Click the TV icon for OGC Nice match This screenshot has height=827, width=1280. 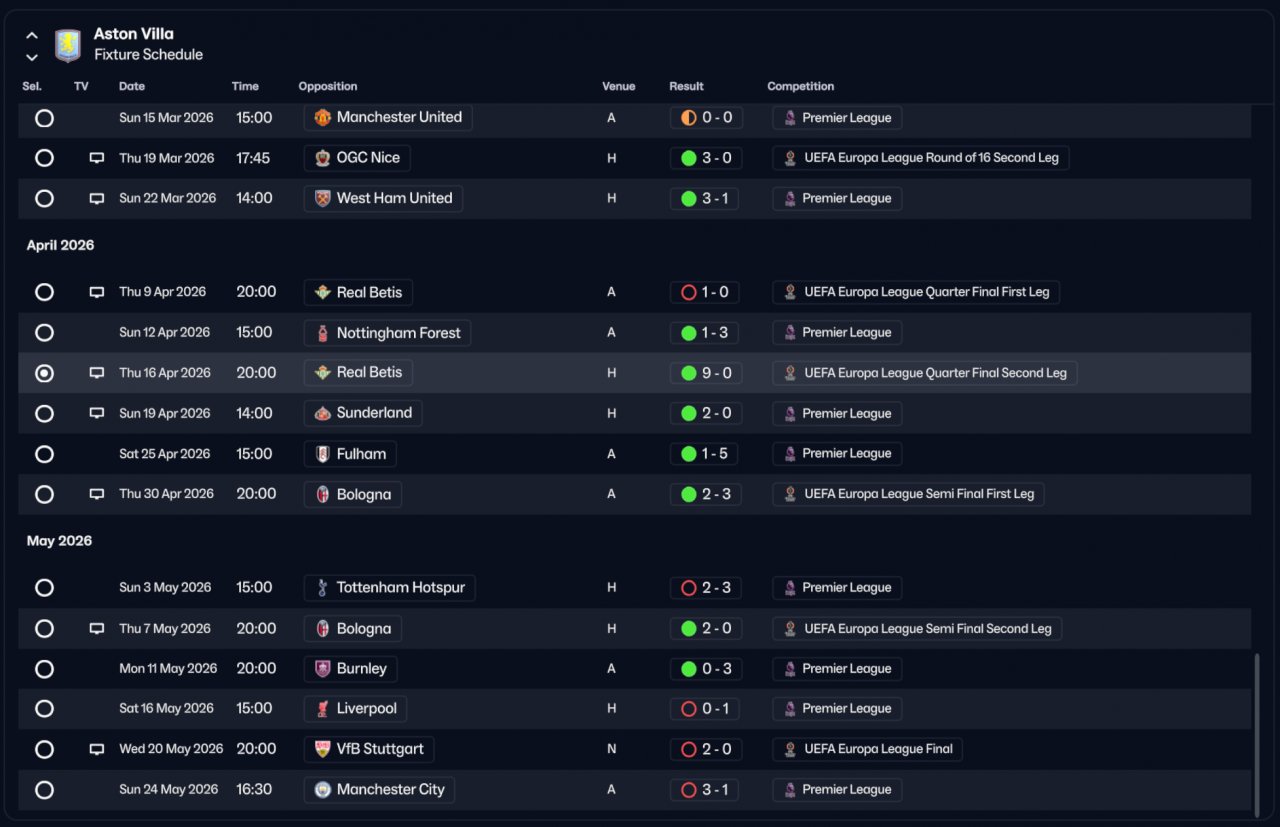97,158
